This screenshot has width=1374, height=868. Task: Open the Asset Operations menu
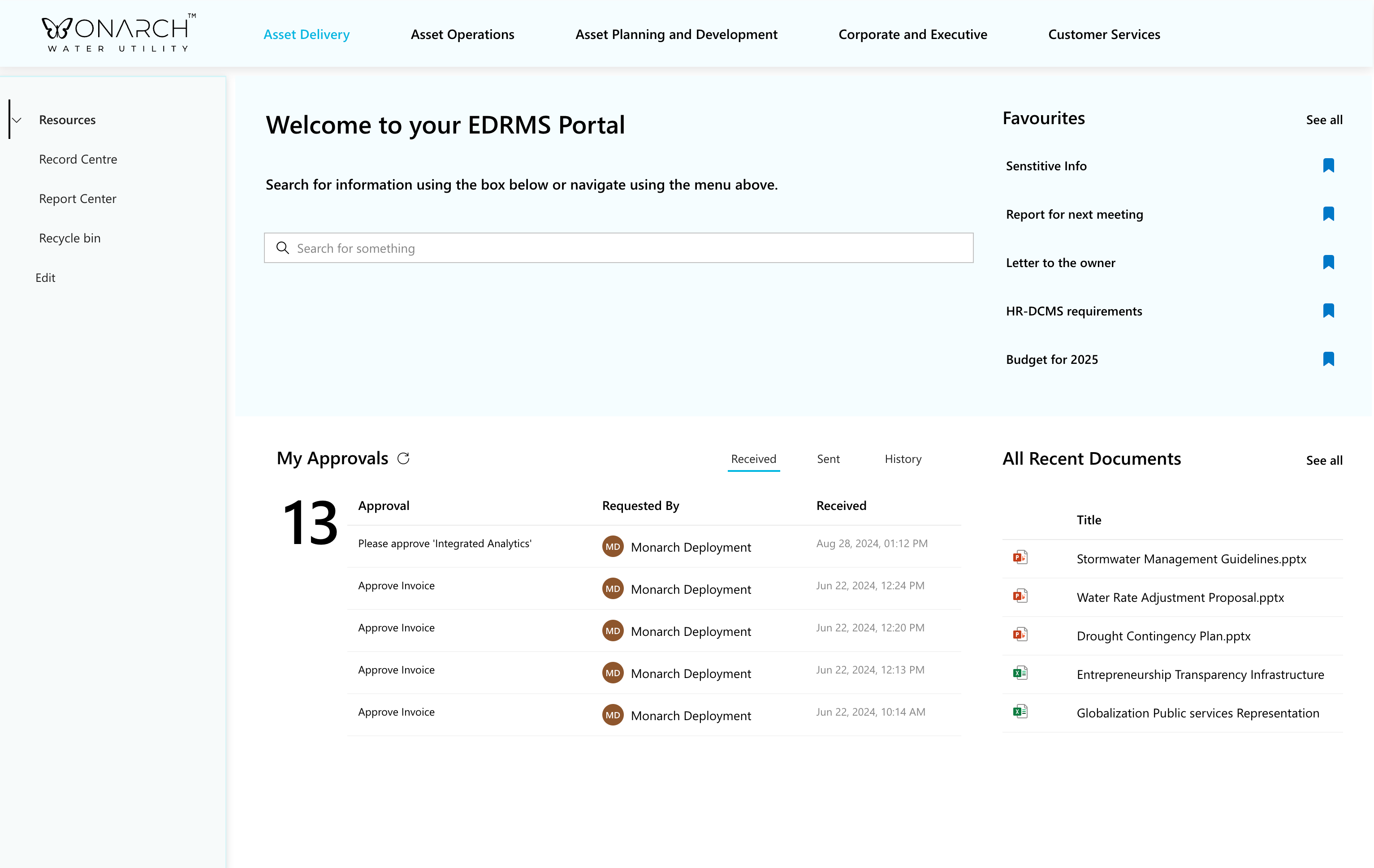(462, 34)
